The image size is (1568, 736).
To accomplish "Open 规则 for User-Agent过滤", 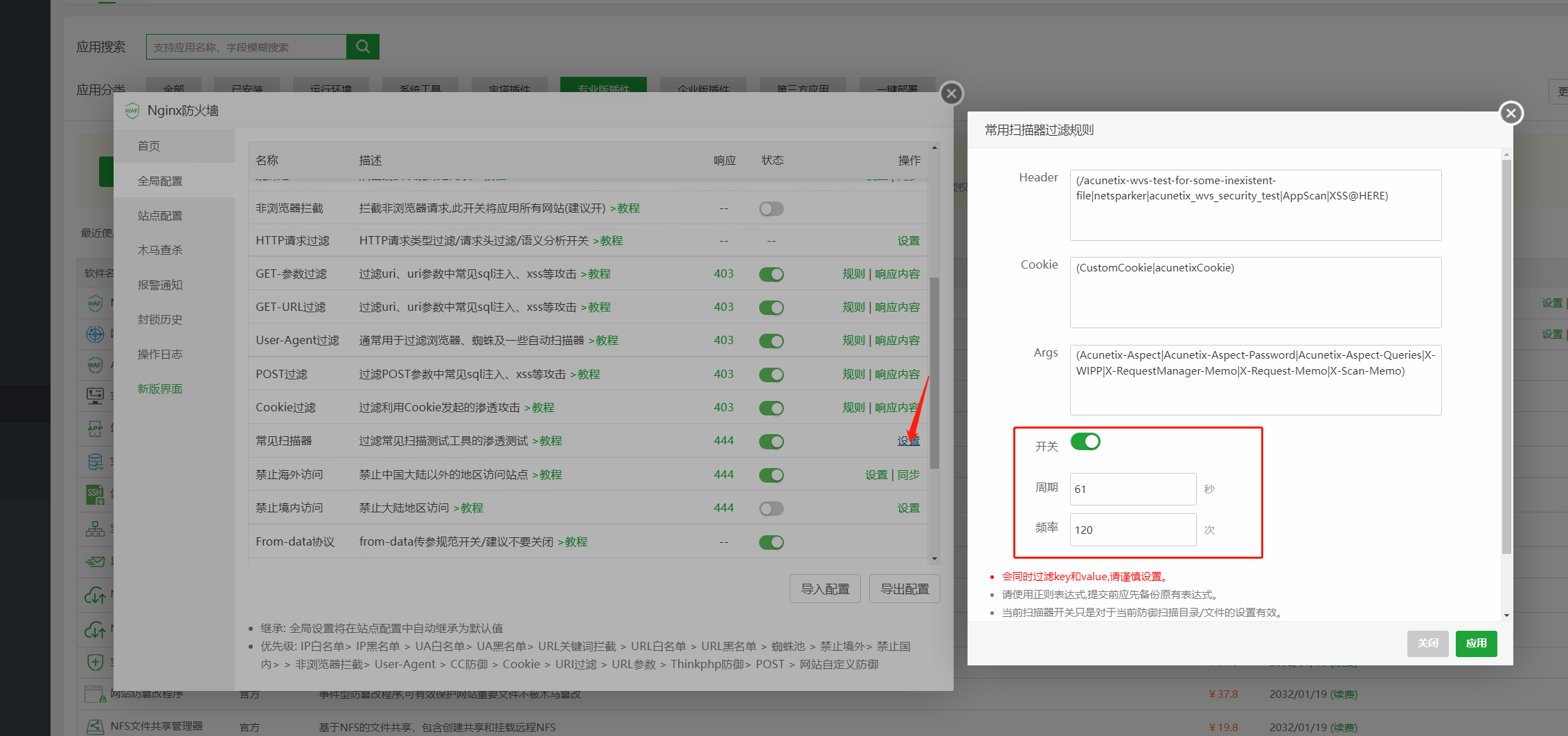I will [853, 340].
